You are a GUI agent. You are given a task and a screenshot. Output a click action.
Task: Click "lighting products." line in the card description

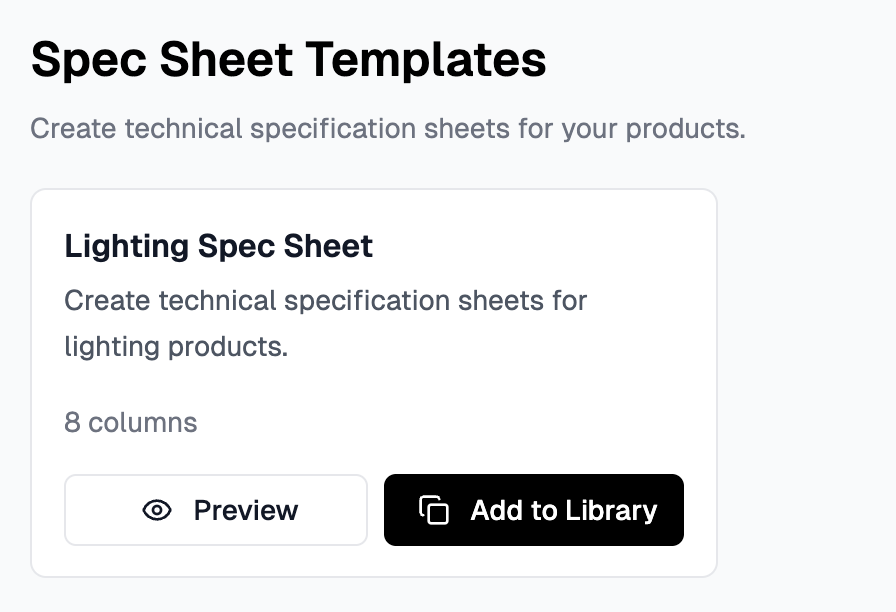(x=176, y=347)
